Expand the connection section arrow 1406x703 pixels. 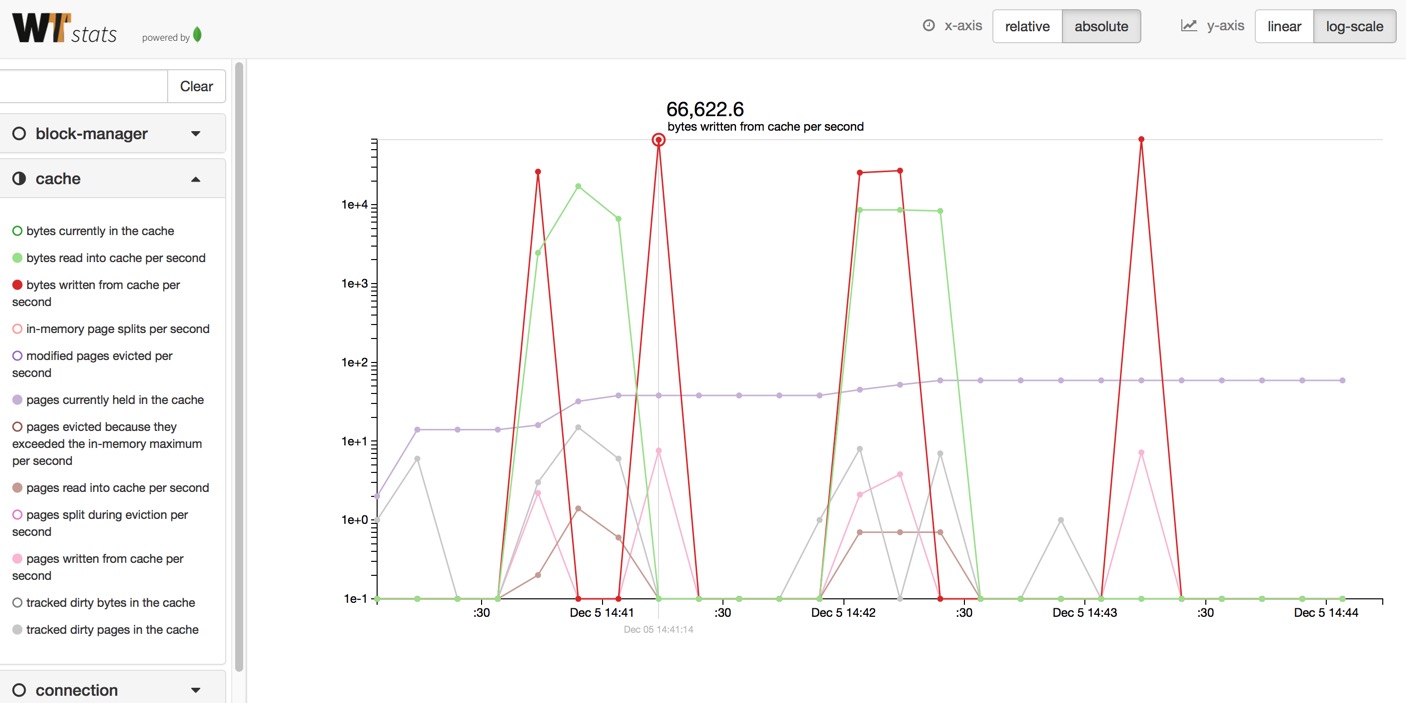tap(196, 690)
